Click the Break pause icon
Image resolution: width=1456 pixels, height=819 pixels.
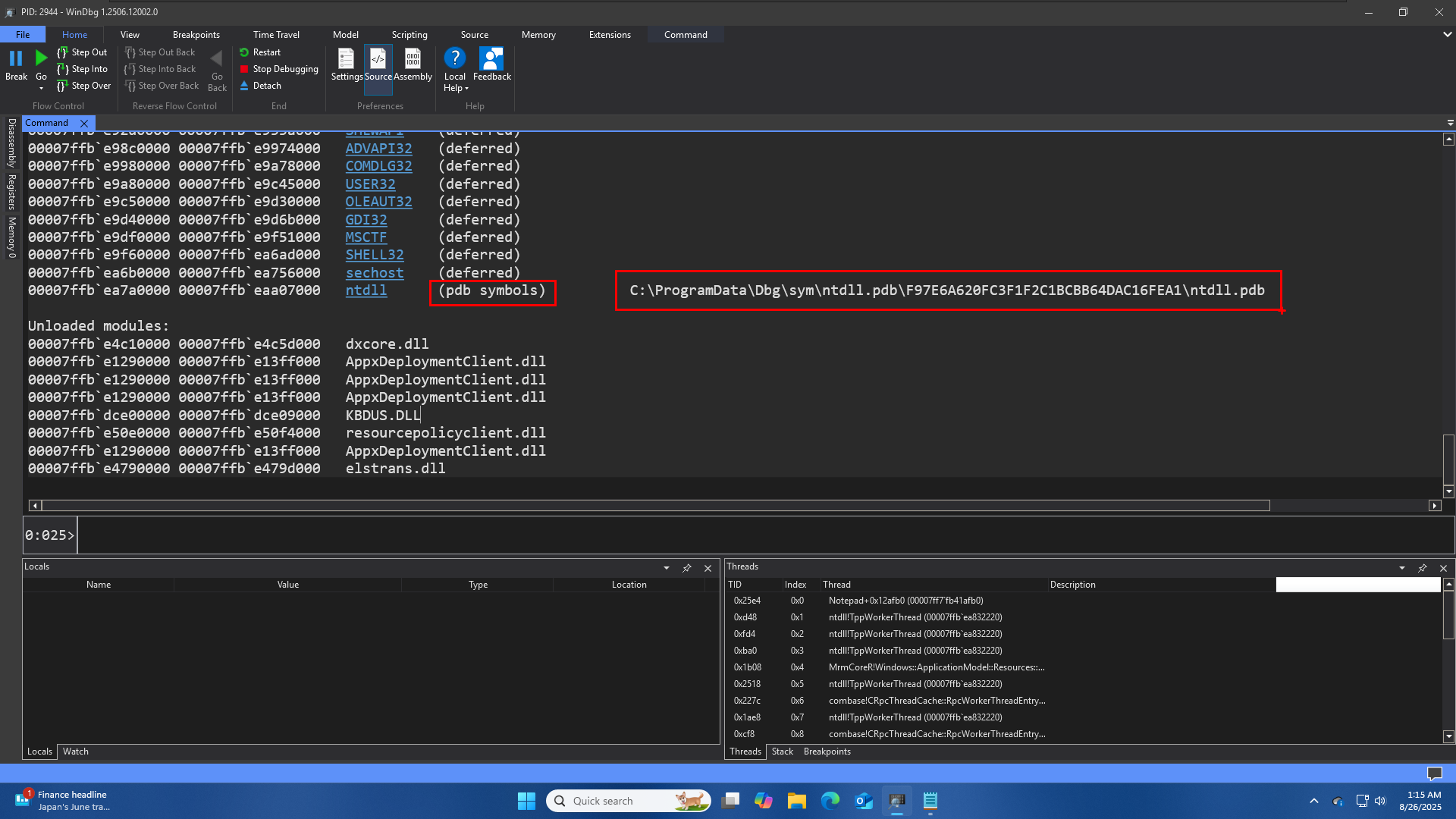(16, 59)
